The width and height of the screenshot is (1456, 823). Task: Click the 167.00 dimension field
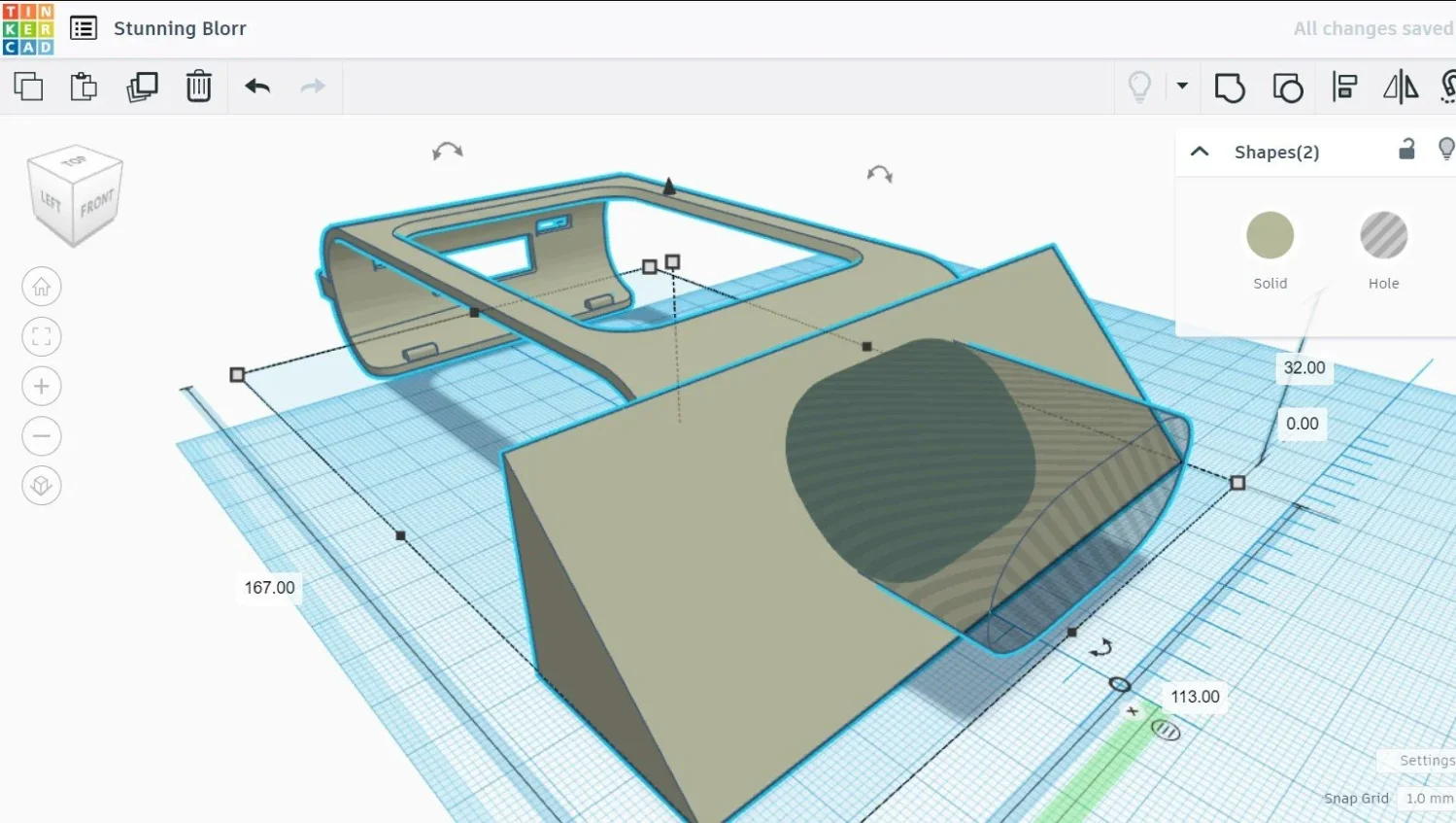pos(269,588)
